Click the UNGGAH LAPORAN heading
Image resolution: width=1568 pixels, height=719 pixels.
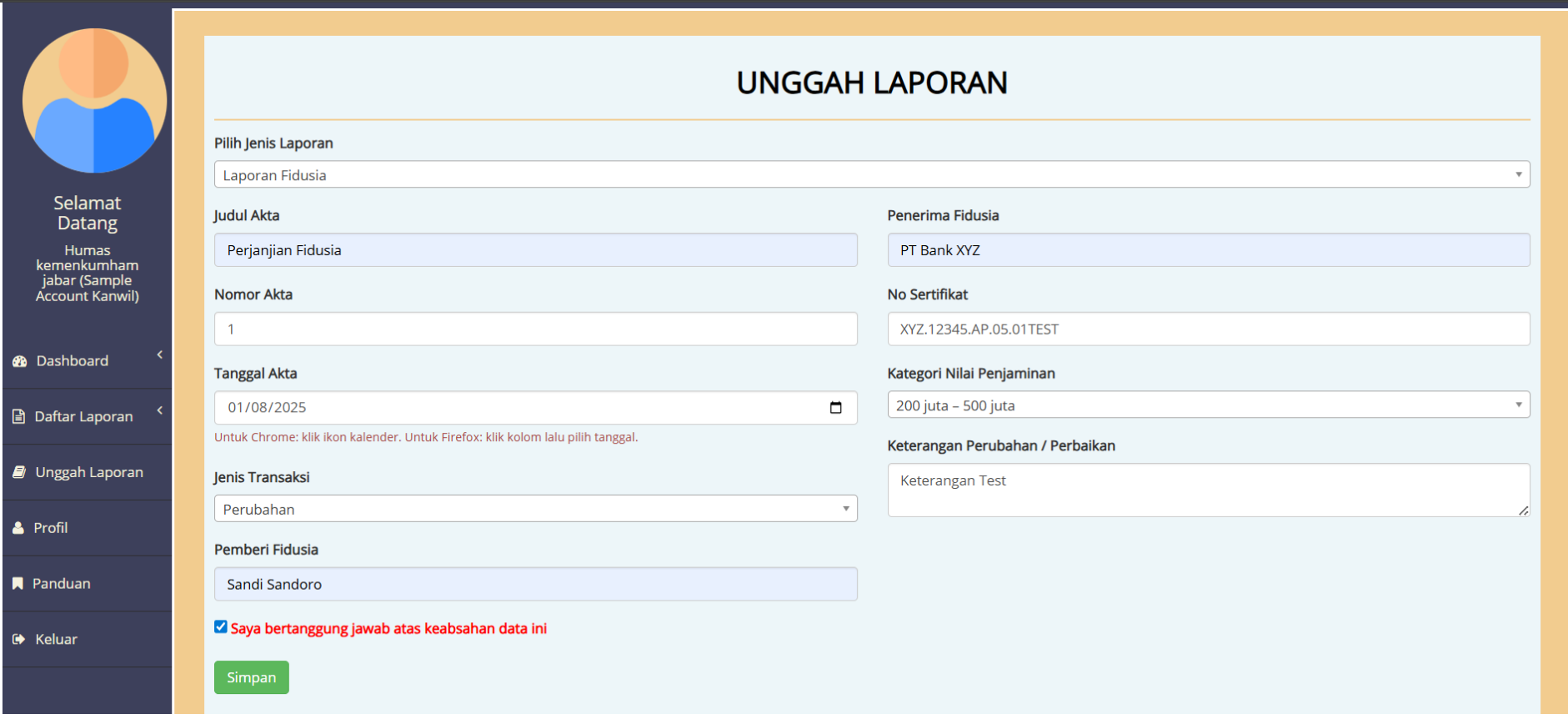(872, 83)
